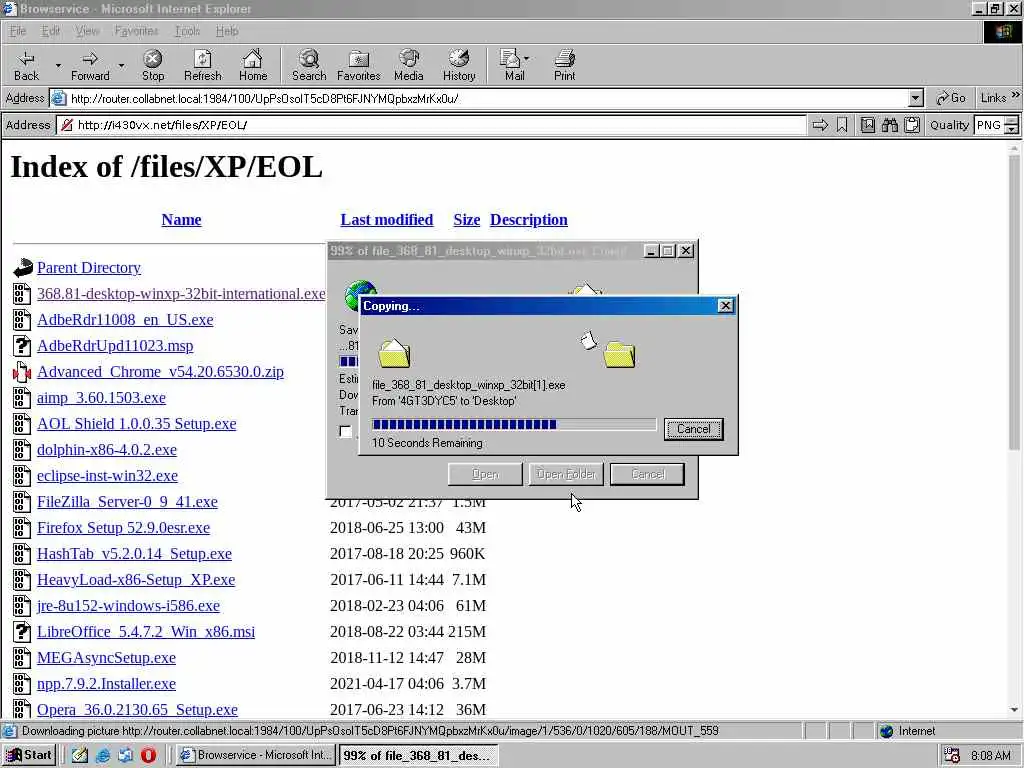The image size is (1024, 768).
Task: Click the Outlook Express quick launch icon
Action: click(125, 755)
